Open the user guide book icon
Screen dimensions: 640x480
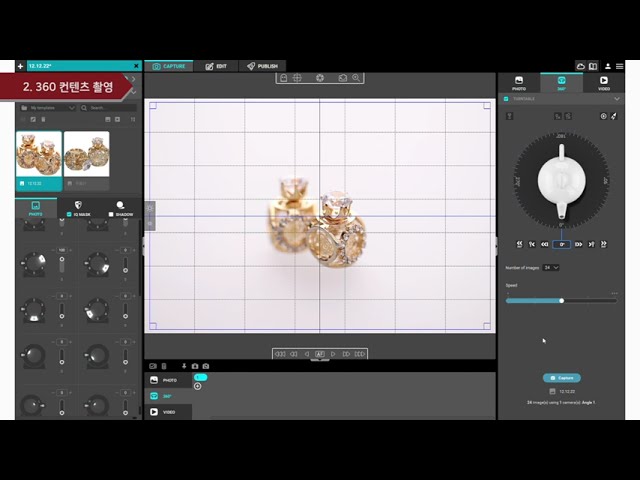click(593, 66)
